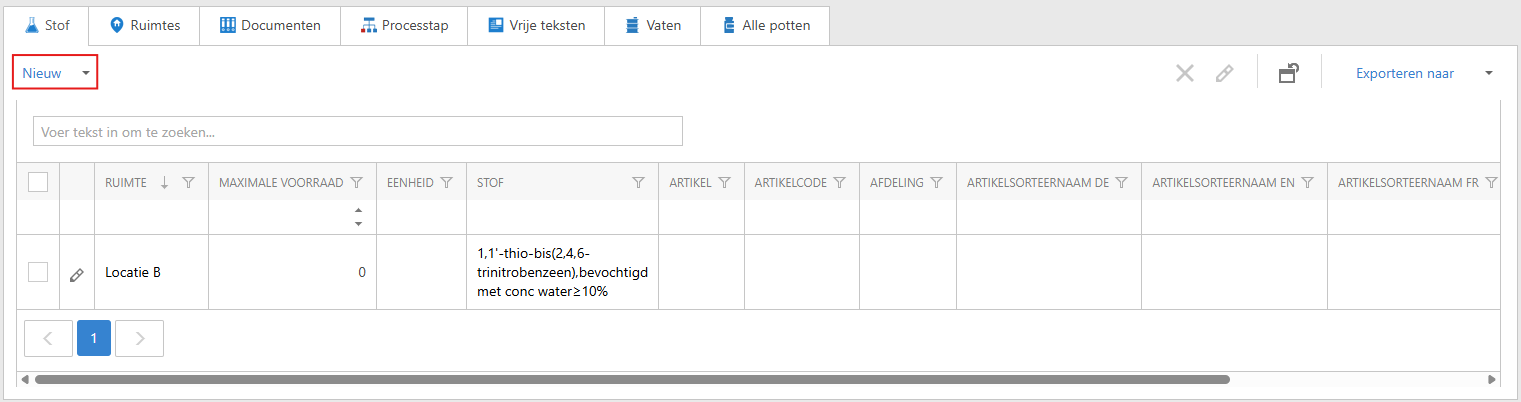Select the Locatie B row checkbox

(38, 272)
